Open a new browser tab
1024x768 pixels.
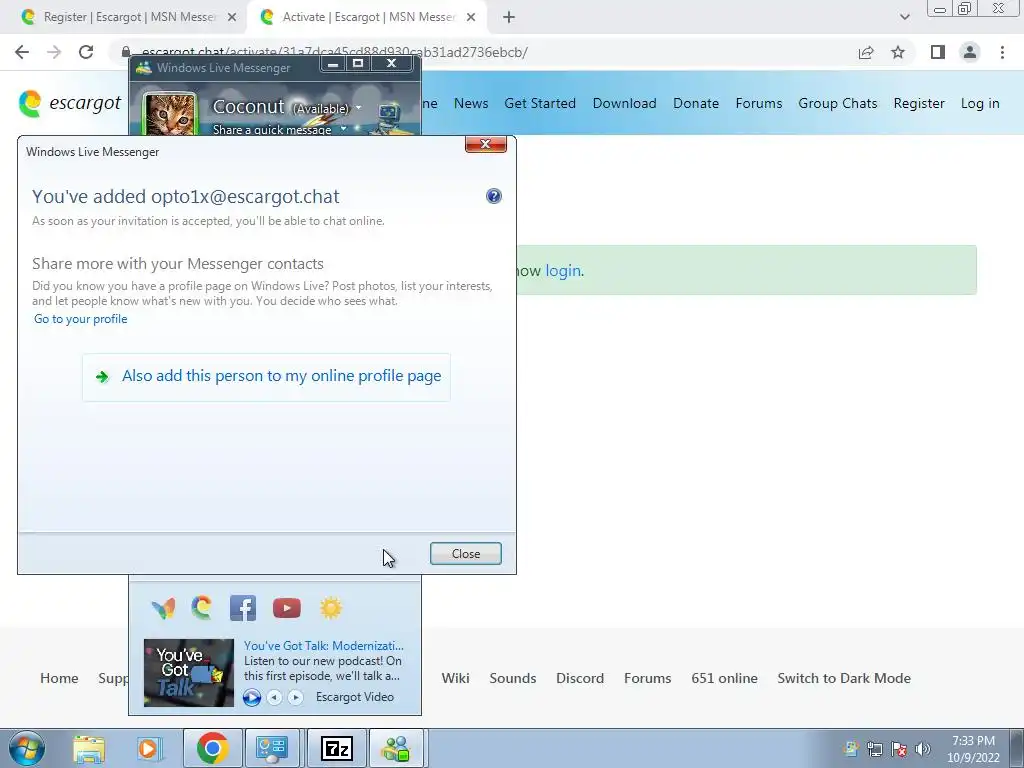tap(509, 17)
